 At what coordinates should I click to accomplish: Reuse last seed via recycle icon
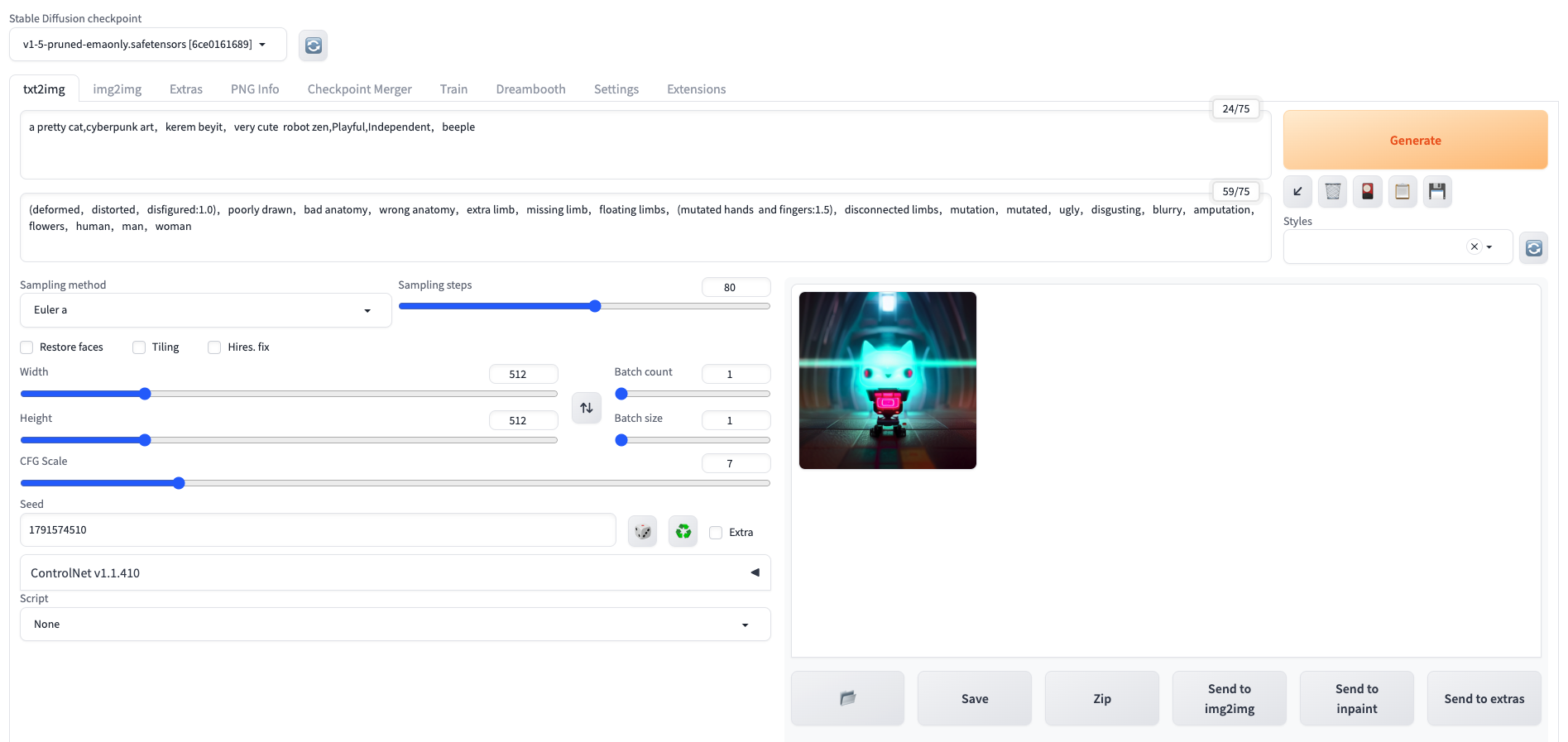683,531
